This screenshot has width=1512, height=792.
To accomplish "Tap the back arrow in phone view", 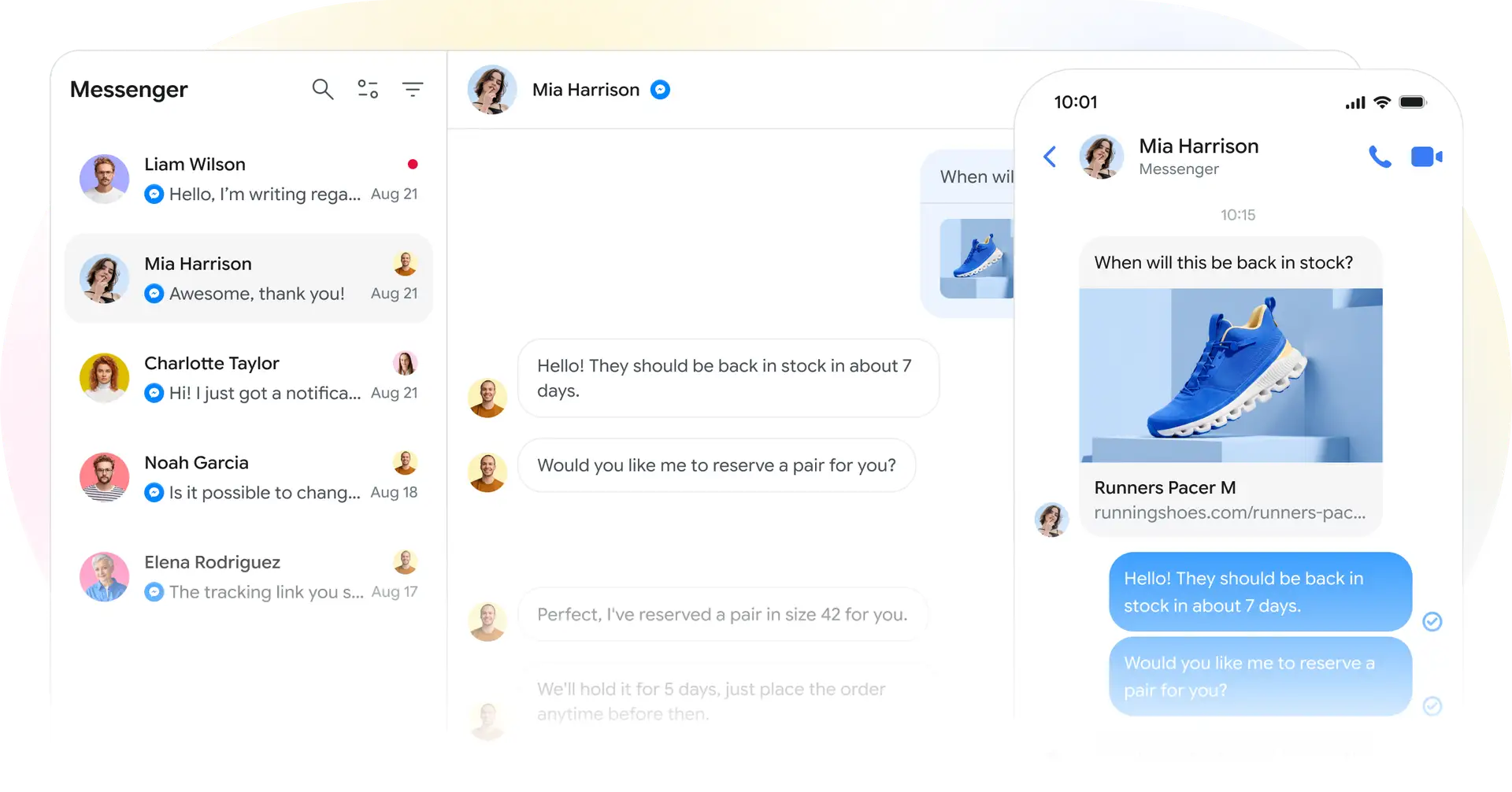I will click(x=1050, y=157).
